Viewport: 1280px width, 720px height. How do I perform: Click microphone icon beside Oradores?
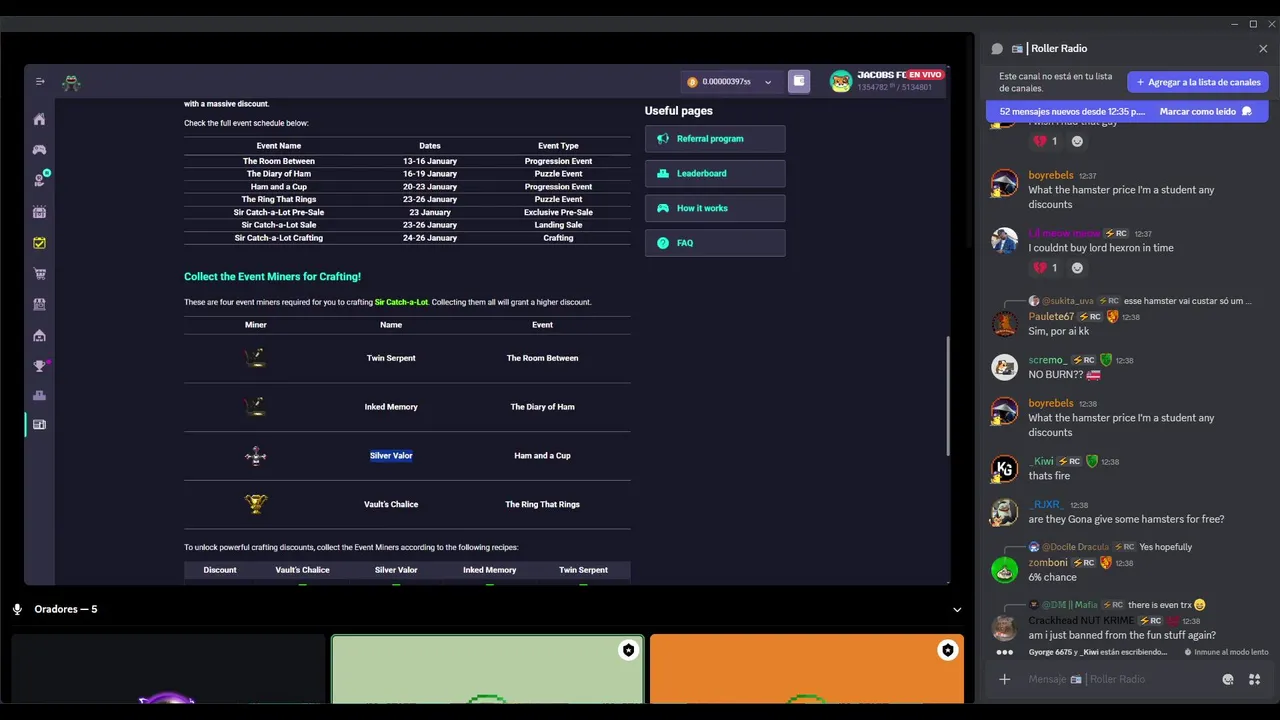coord(17,609)
